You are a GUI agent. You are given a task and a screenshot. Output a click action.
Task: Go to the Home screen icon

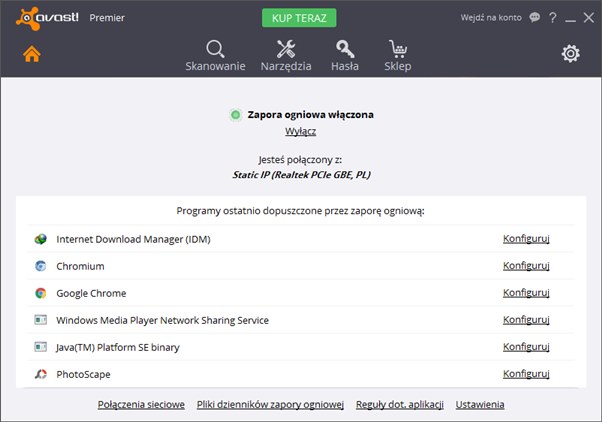point(32,54)
